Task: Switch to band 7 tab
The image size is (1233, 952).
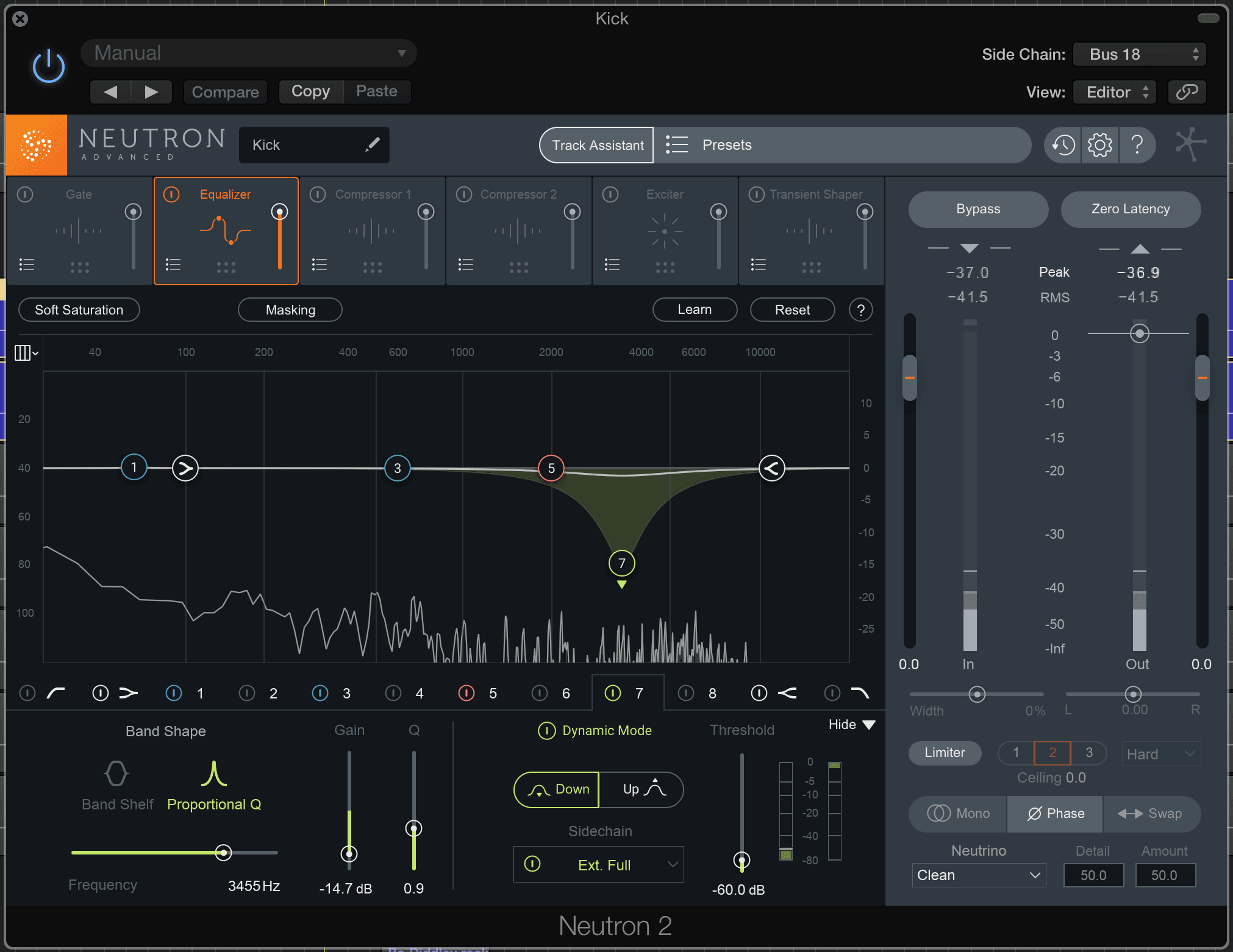Action: point(627,693)
